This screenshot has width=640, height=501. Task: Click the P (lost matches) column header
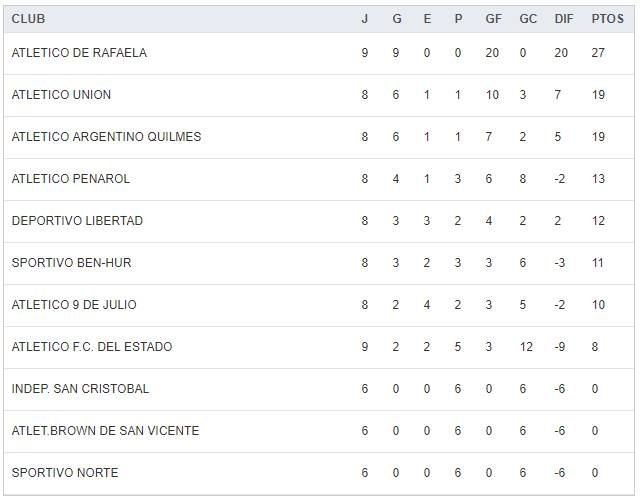click(458, 19)
